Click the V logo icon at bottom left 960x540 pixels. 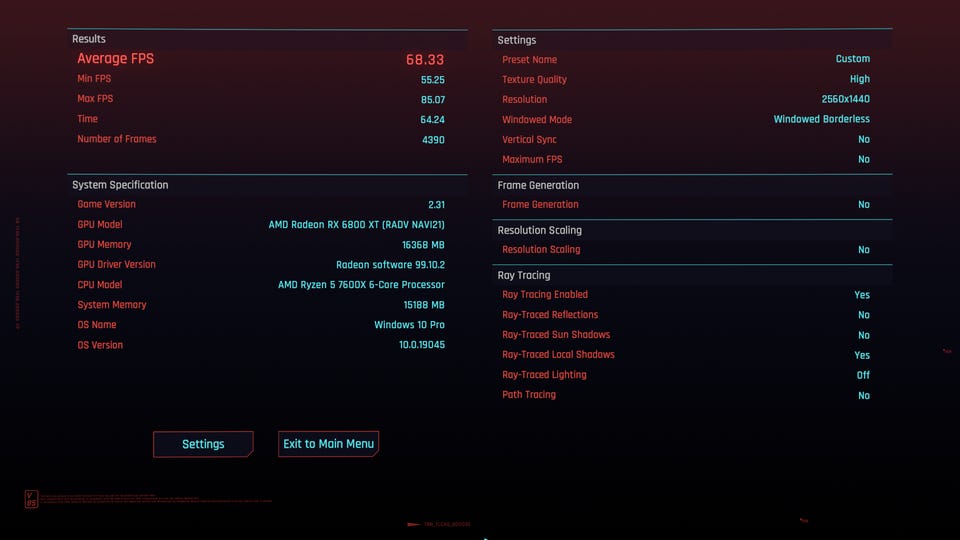point(31,498)
